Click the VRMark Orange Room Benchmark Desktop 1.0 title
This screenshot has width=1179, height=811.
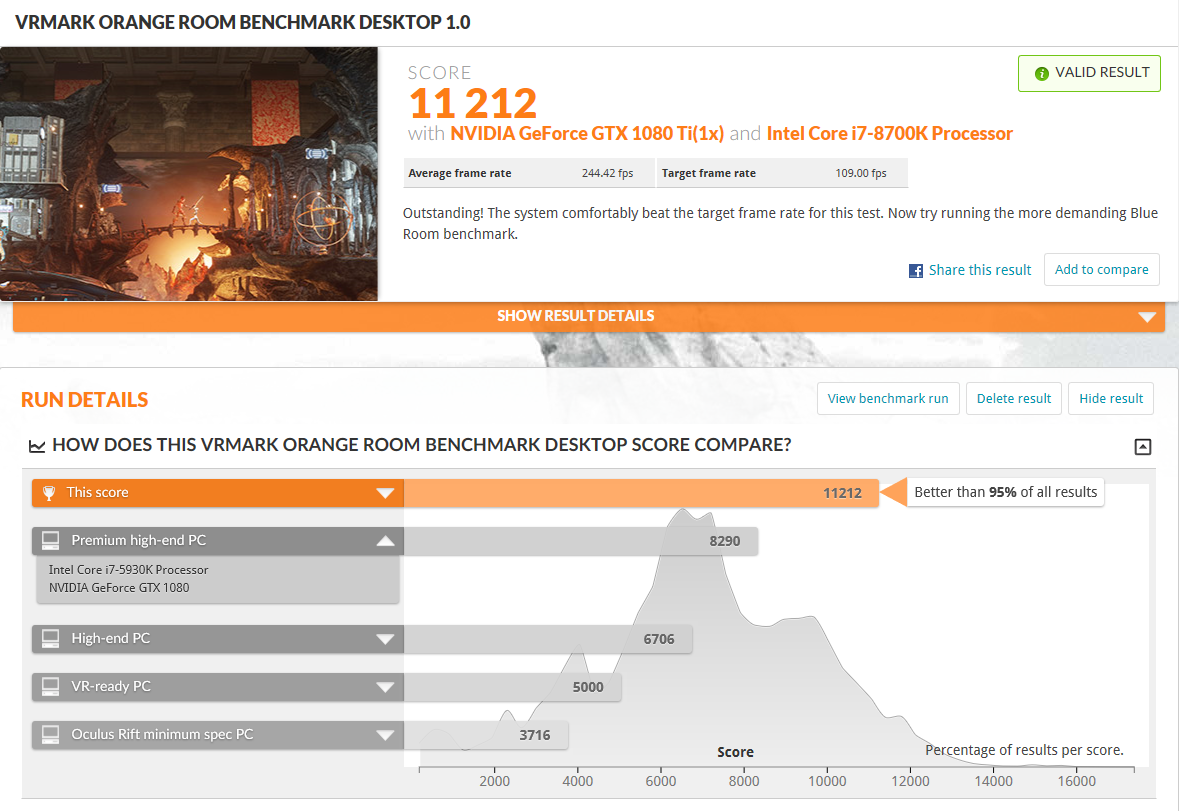pos(243,23)
